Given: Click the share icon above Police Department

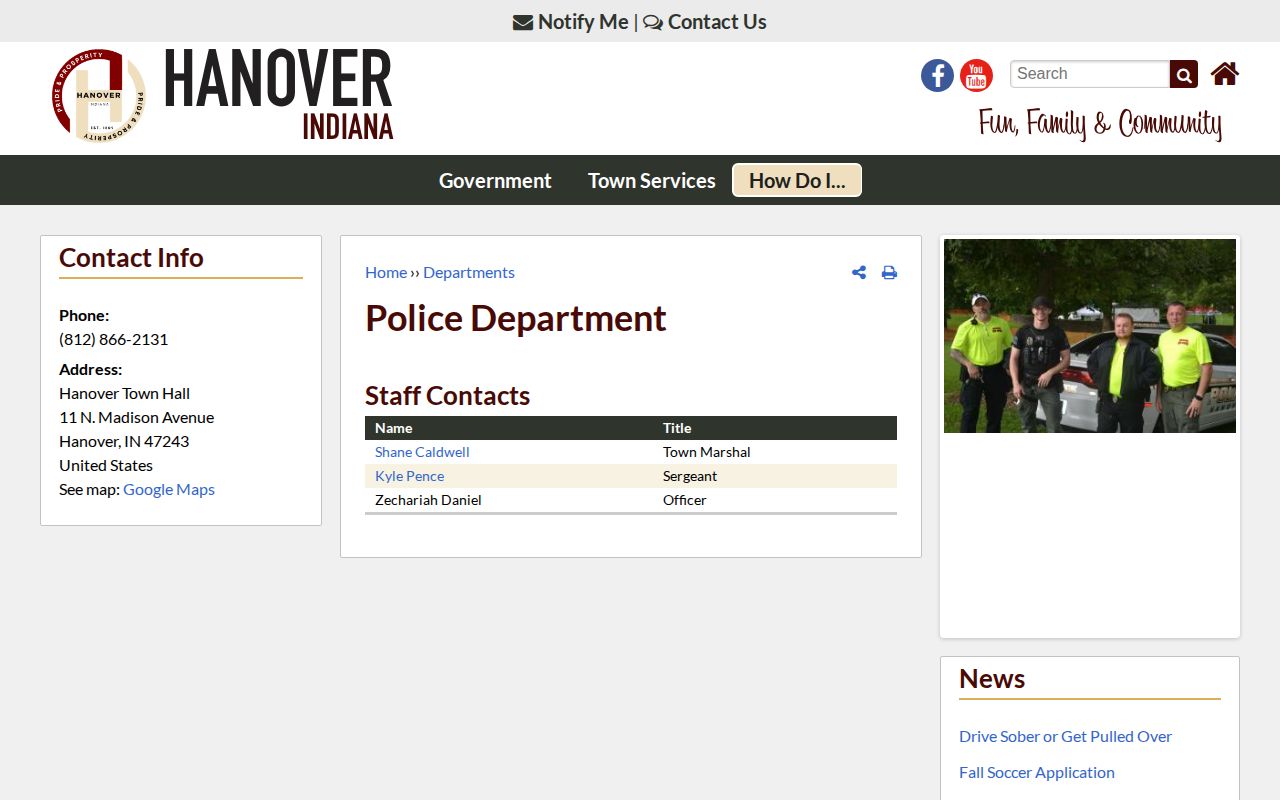Looking at the screenshot, I should coord(859,272).
